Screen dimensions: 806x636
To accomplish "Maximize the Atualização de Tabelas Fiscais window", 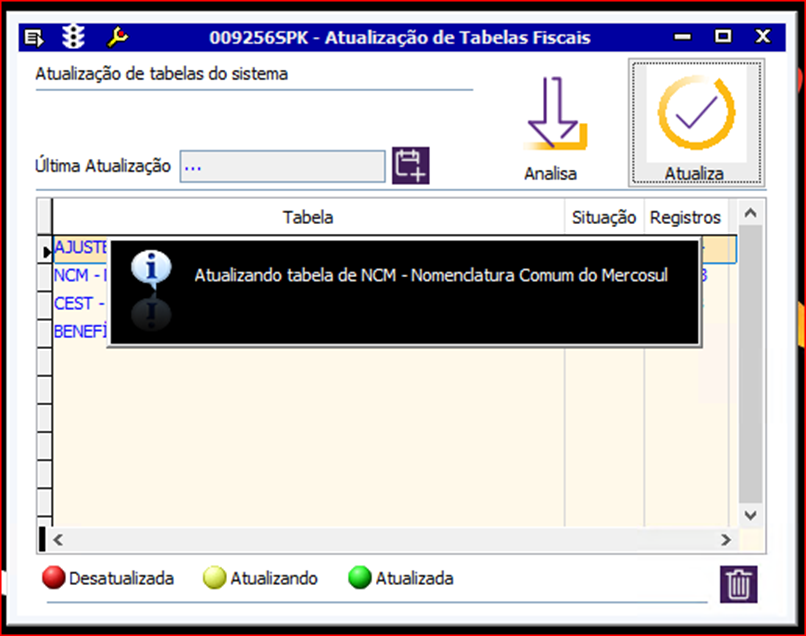I will click(x=723, y=37).
